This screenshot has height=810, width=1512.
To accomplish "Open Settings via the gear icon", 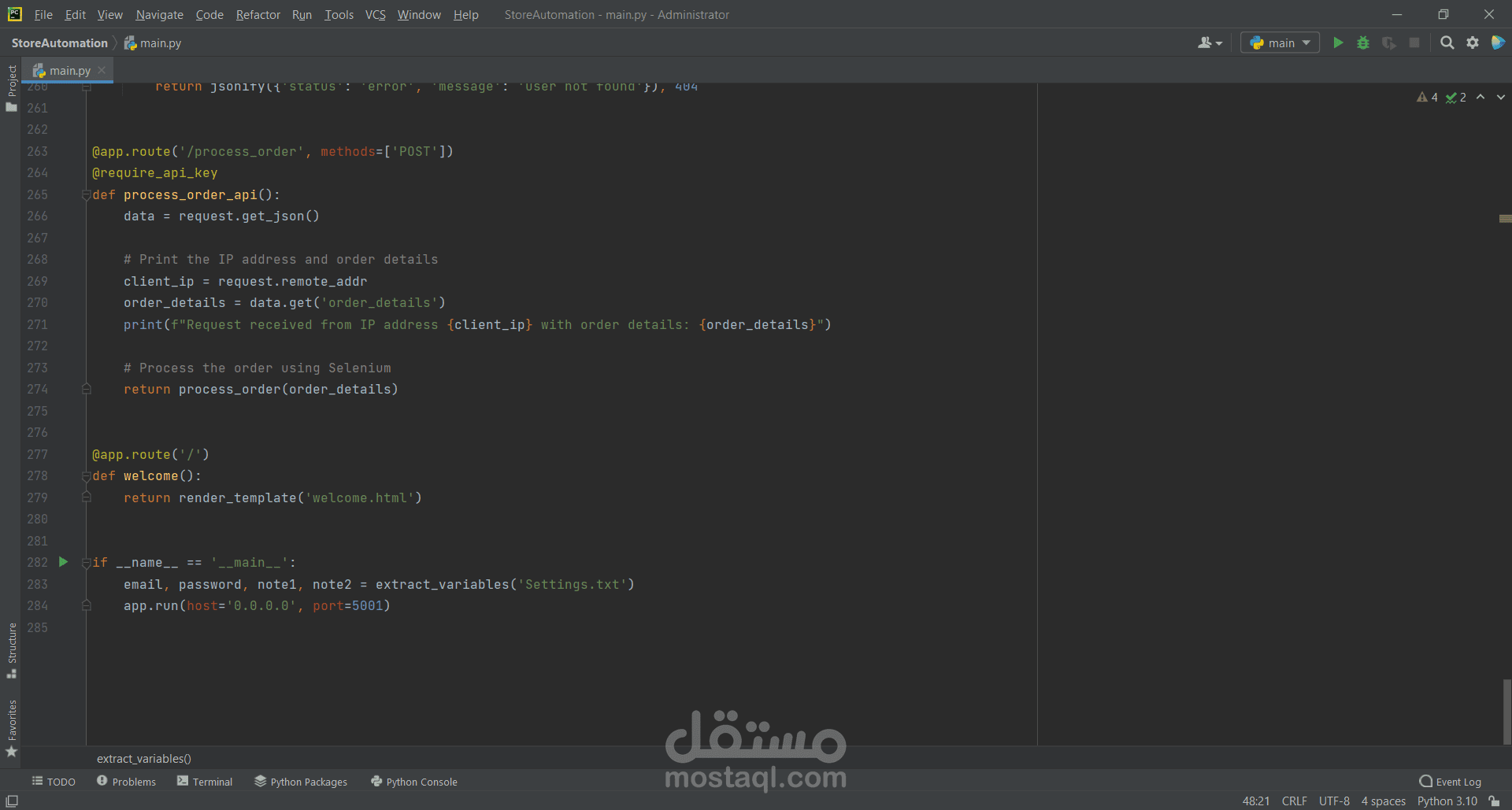I will pyautogui.click(x=1473, y=43).
